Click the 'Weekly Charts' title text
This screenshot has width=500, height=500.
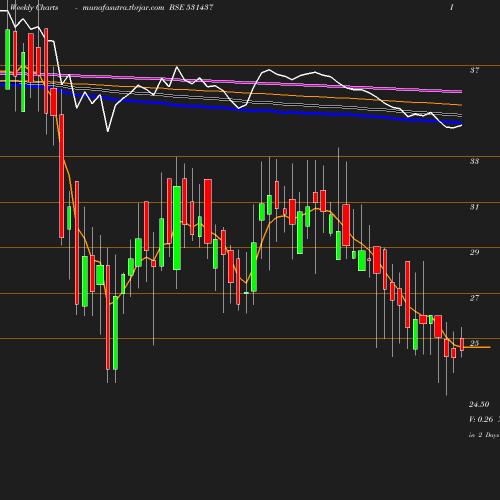(34, 8)
